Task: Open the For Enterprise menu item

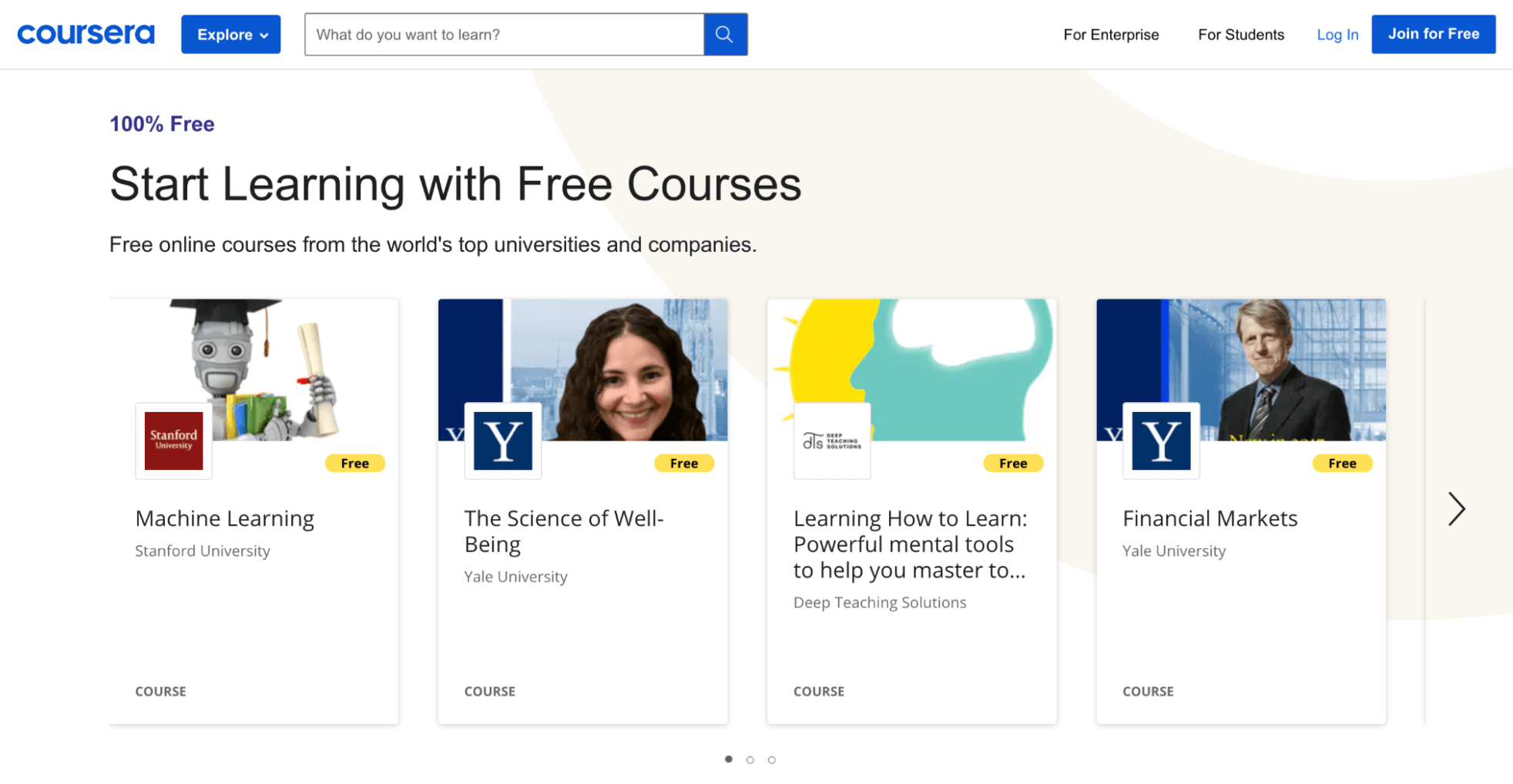Action: pyautogui.click(x=1111, y=34)
